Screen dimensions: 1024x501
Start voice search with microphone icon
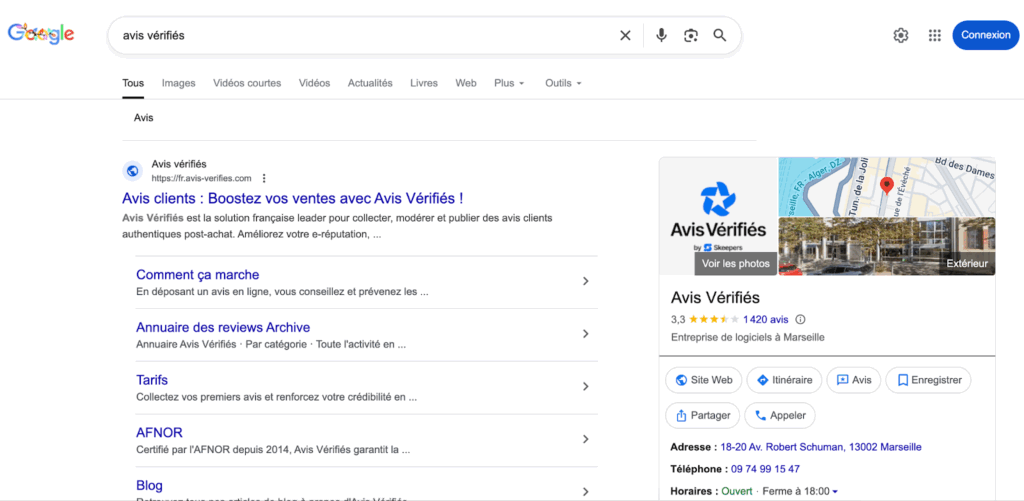(x=661, y=35)
